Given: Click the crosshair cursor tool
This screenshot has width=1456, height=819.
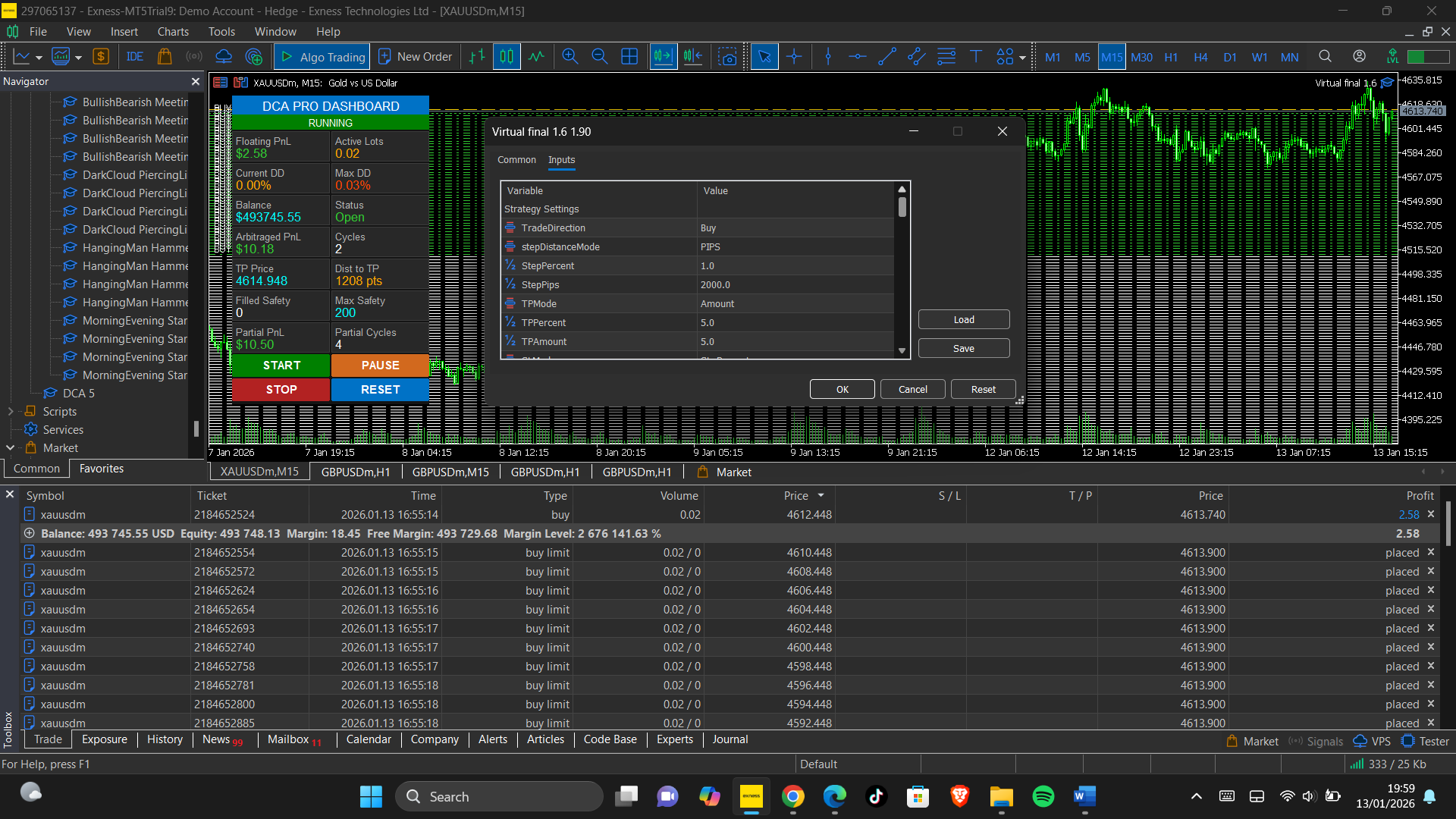Looking at the screenshot, I should tap(794, 57).
